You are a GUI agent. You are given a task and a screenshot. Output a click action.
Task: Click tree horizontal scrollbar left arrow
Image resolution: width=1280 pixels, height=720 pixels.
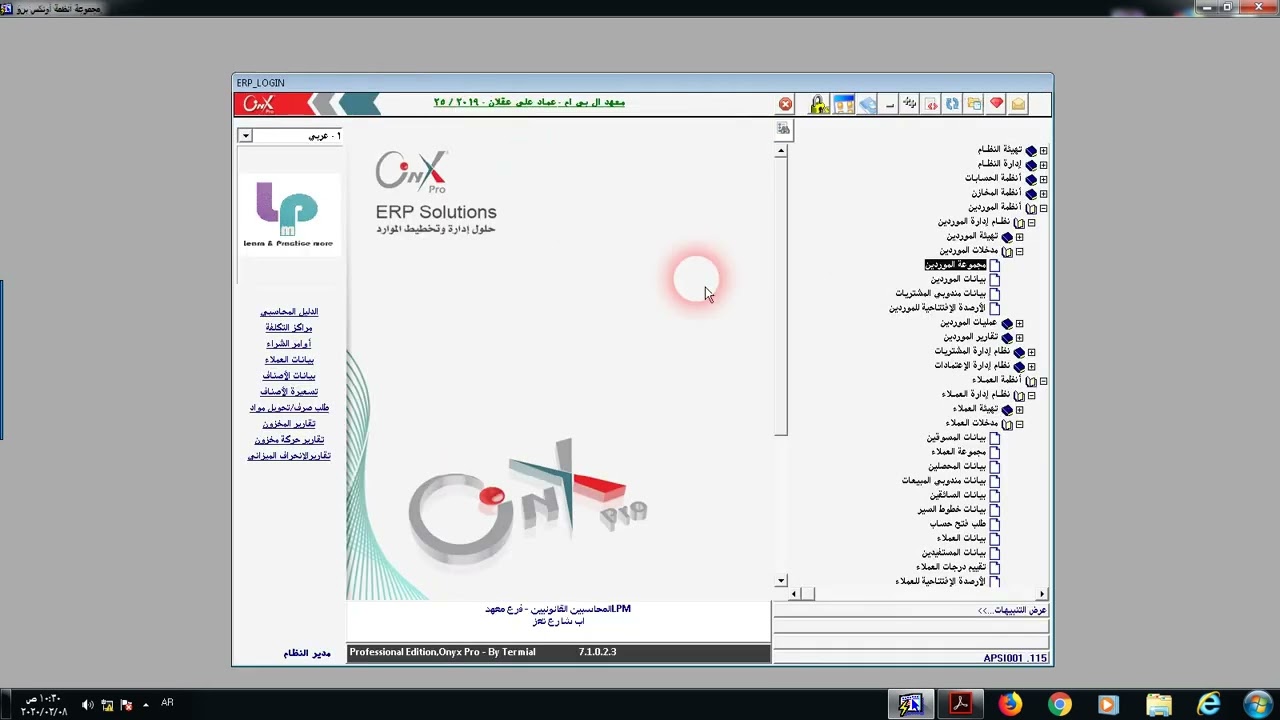tap(795, 594)
